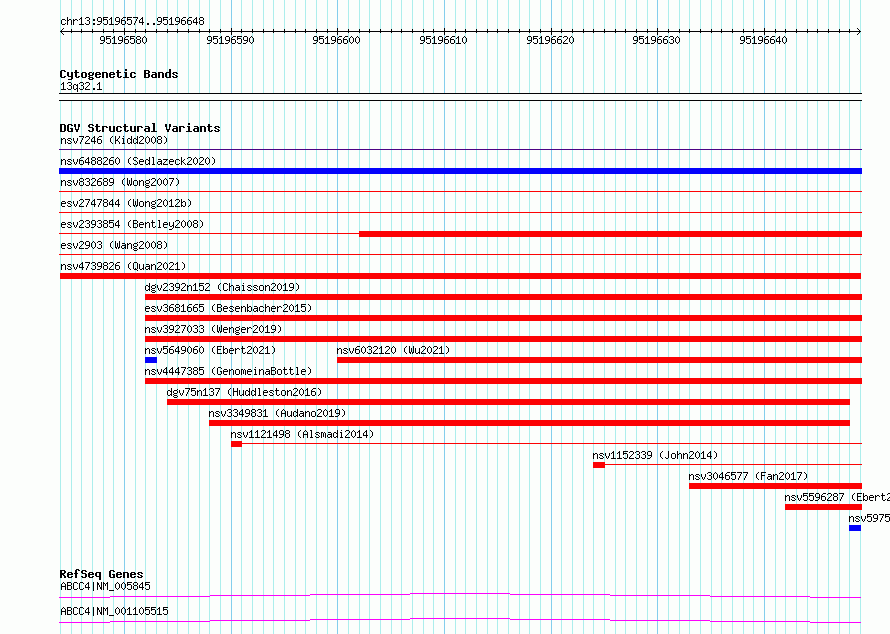Click the small red block of nsv1152339
Viewport: 890px width, 634px height.
point(599,465)
